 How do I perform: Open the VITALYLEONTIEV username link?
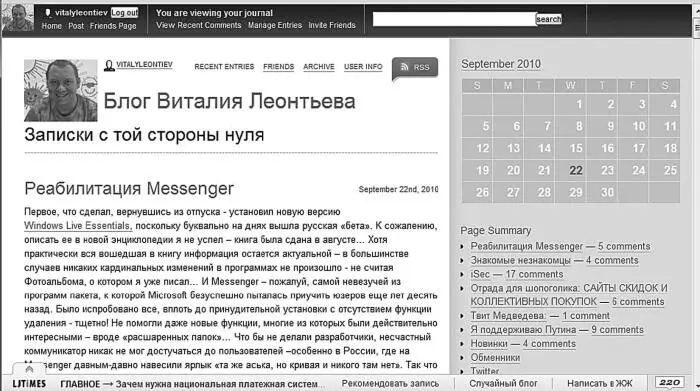tap(145, 64)
